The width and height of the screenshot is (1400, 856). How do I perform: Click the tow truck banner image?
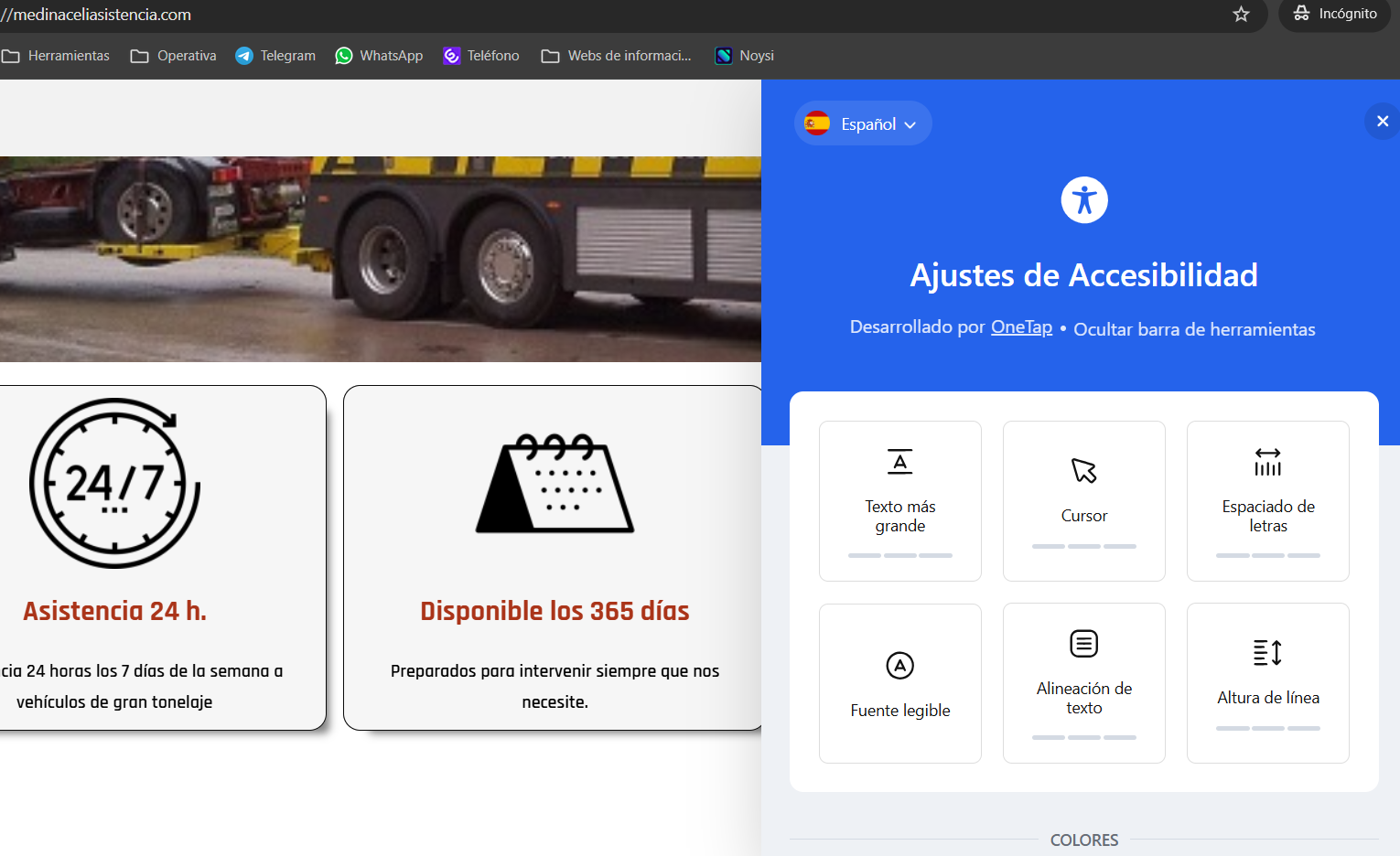pyautogui.click(x=380, y=259)
